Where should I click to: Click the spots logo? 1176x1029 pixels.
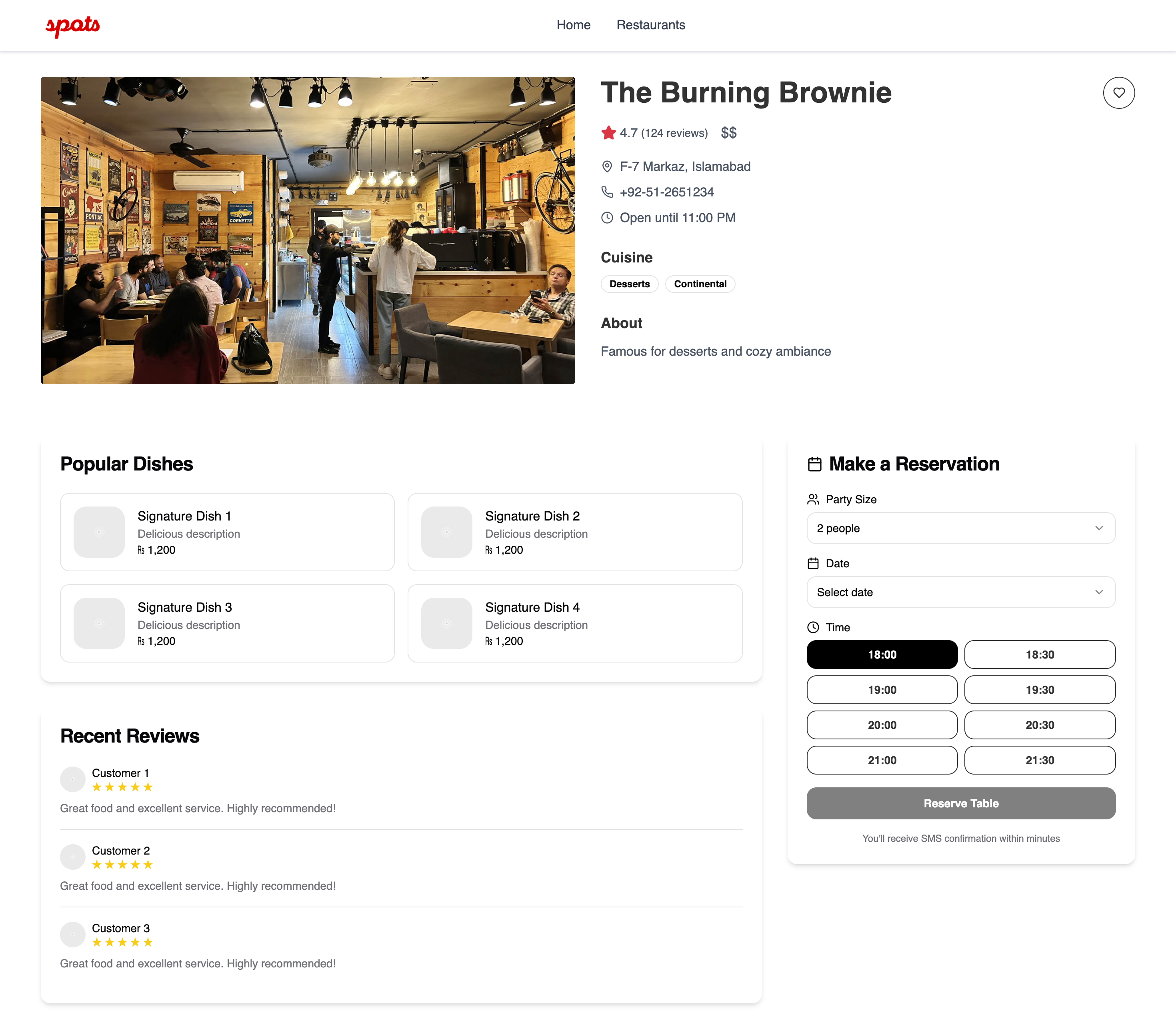coord(72,25)
